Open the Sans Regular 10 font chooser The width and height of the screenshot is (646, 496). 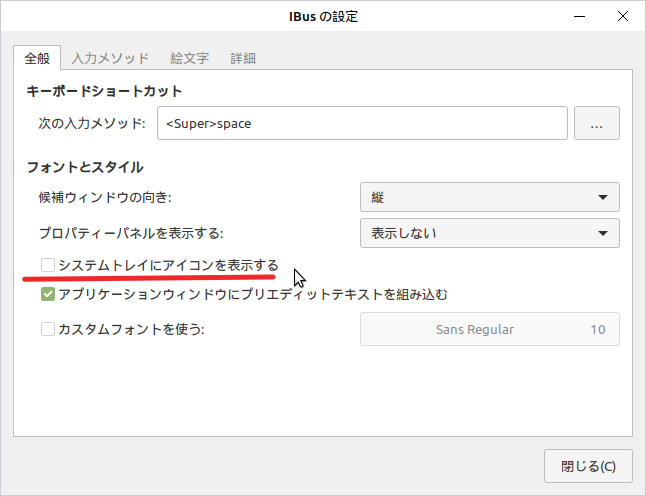(490, 329)
